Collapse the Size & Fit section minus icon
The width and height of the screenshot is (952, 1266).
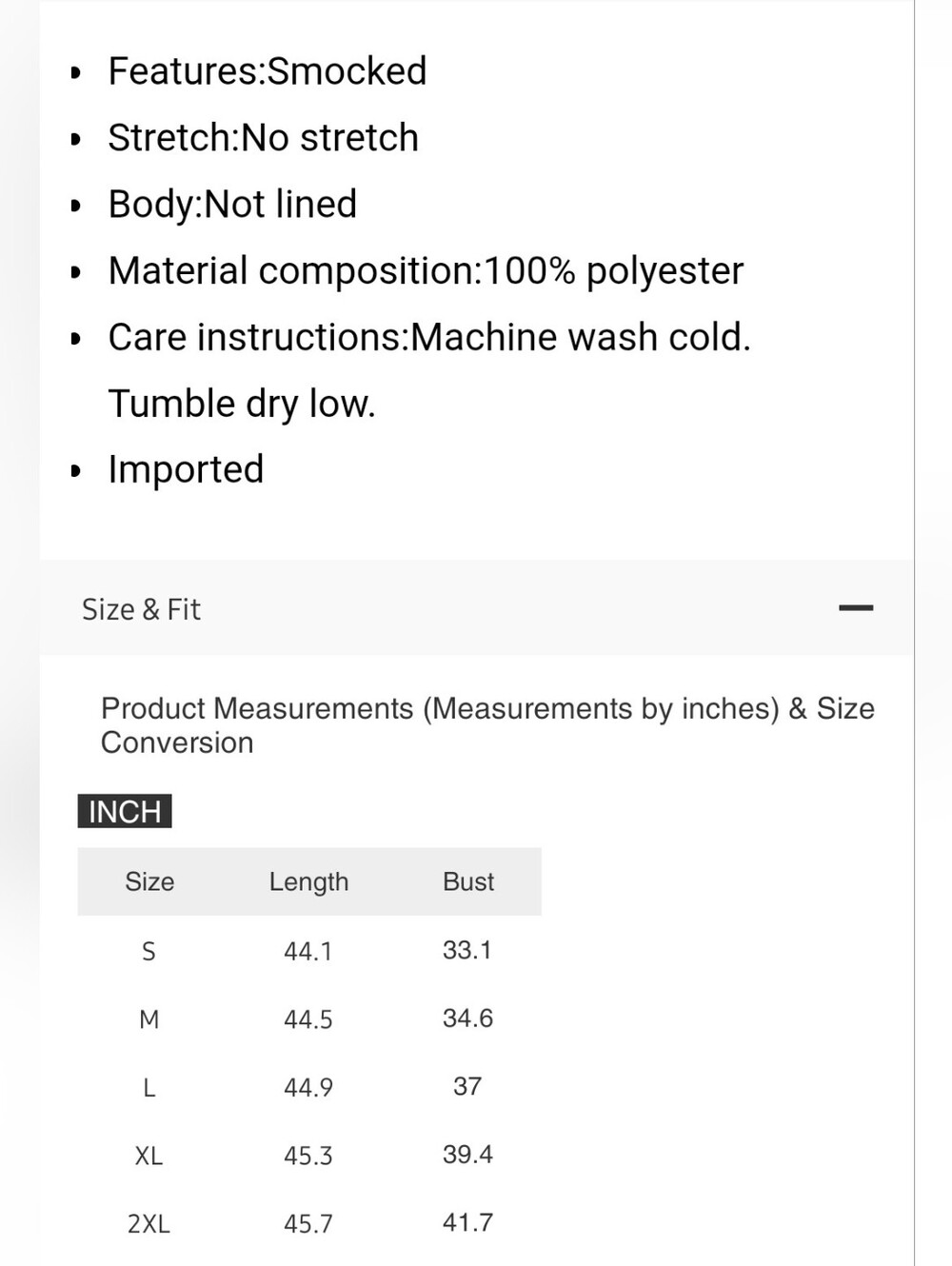[856, 608]
